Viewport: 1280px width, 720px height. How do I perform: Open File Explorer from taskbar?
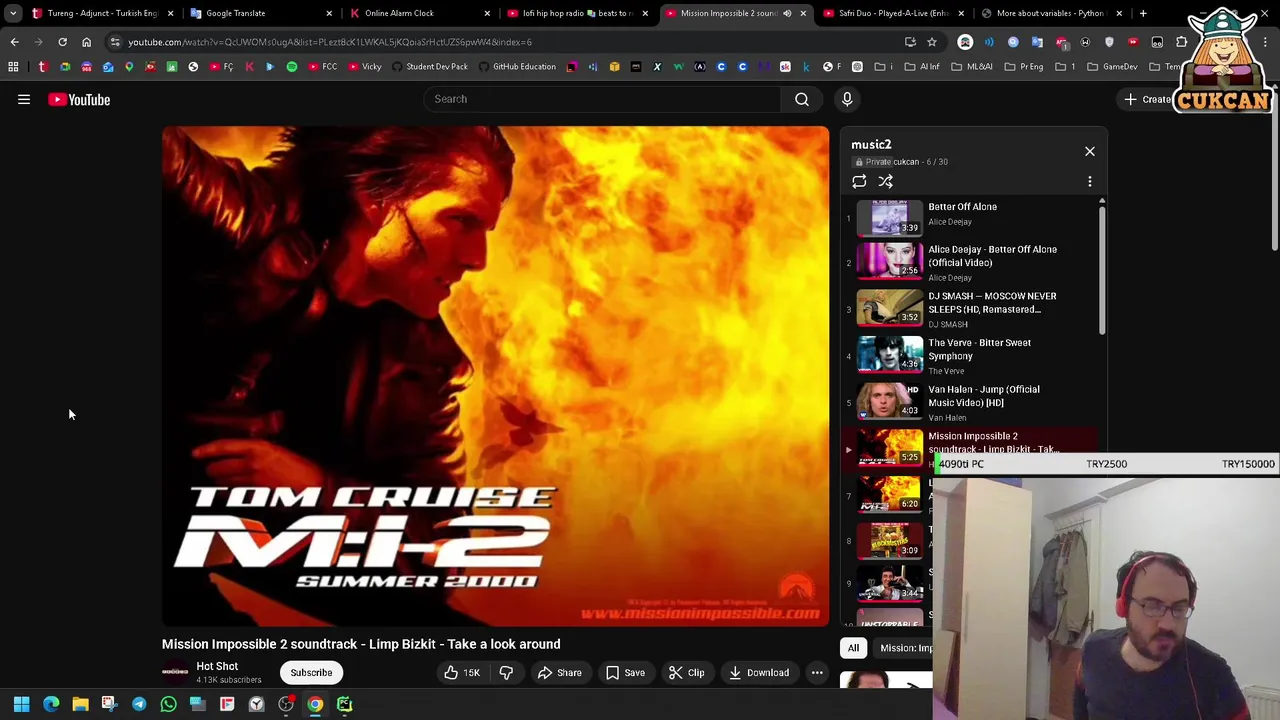point(80,704)
